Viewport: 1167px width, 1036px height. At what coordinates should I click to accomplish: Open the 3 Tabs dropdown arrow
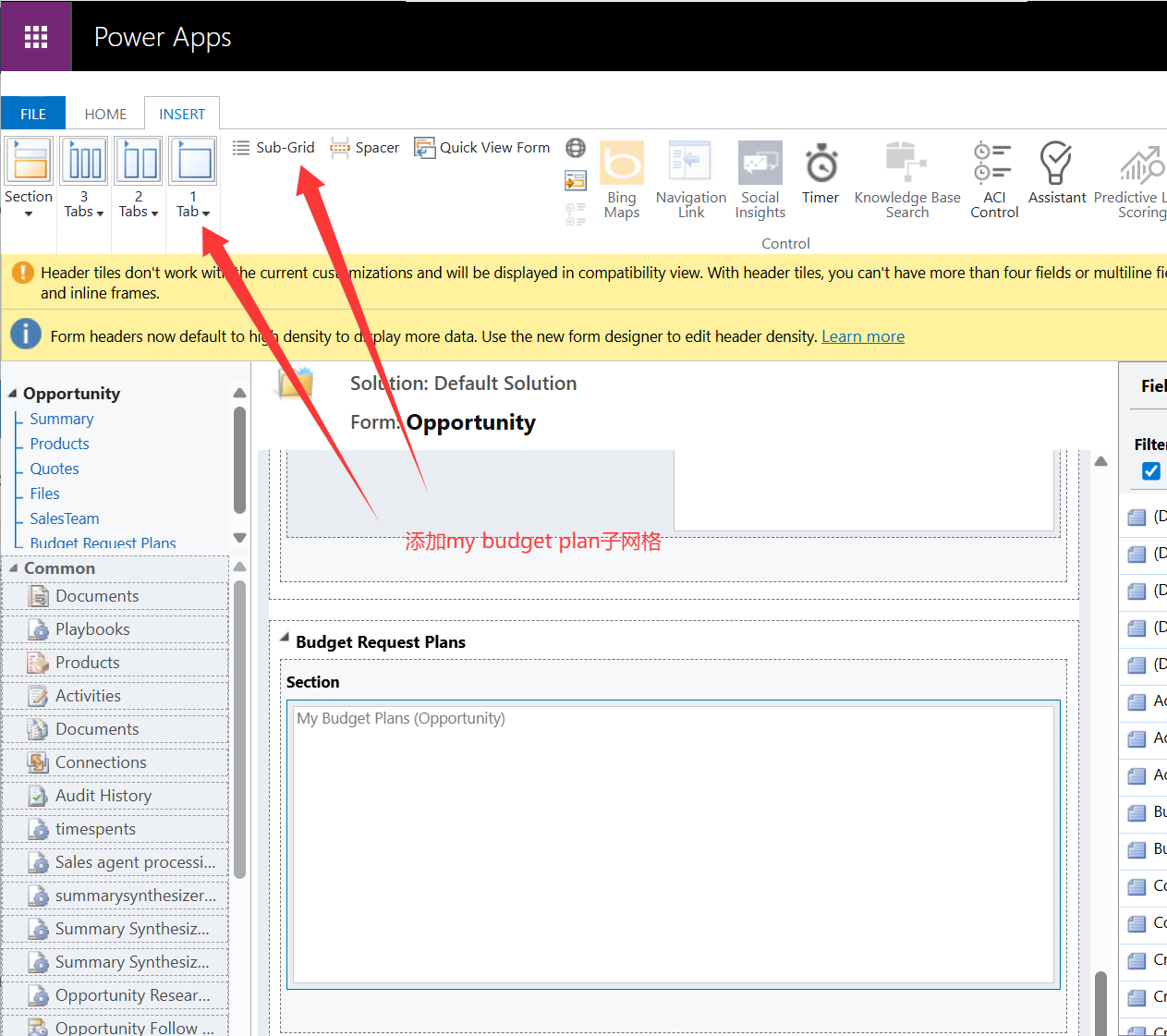[100, 213]
